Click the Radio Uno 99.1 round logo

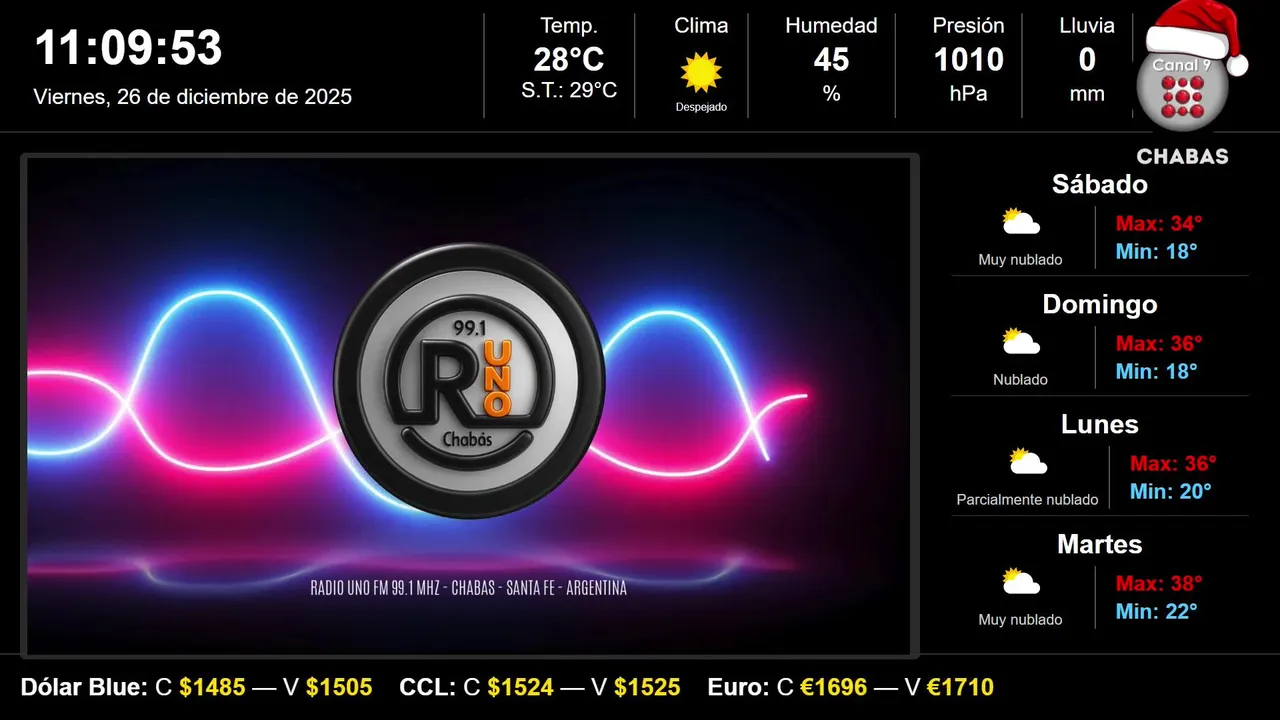pyautogui.click(x=469, y=381)
